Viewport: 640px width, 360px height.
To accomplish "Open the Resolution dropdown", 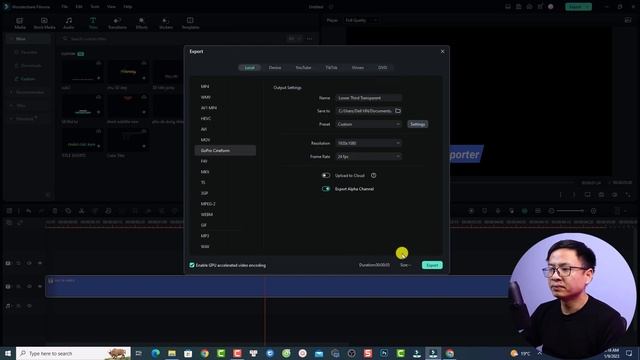I will pyautogui.click(x=369, y=143).
